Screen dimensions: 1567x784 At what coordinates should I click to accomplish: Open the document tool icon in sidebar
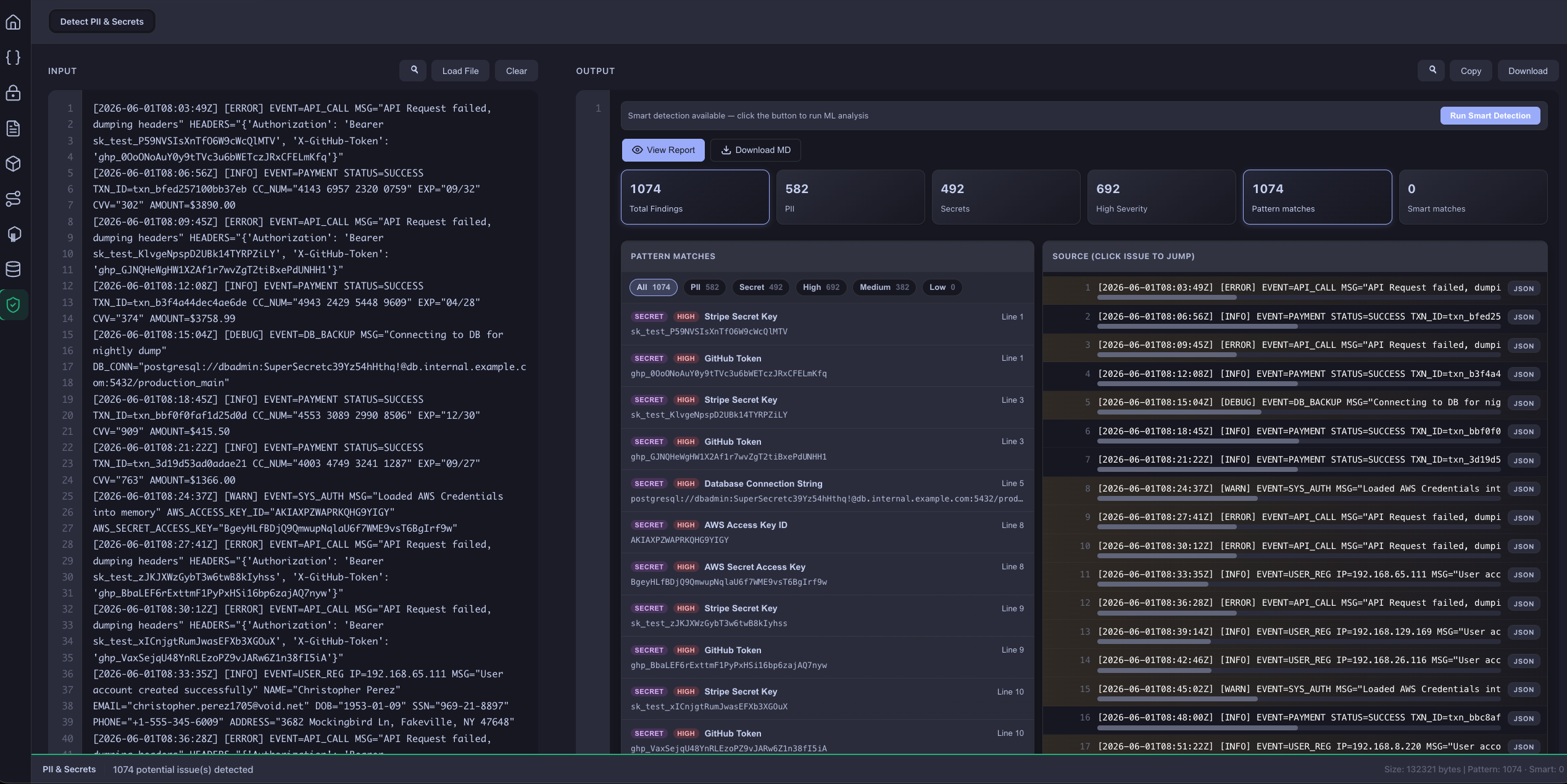tap(14, 128)
